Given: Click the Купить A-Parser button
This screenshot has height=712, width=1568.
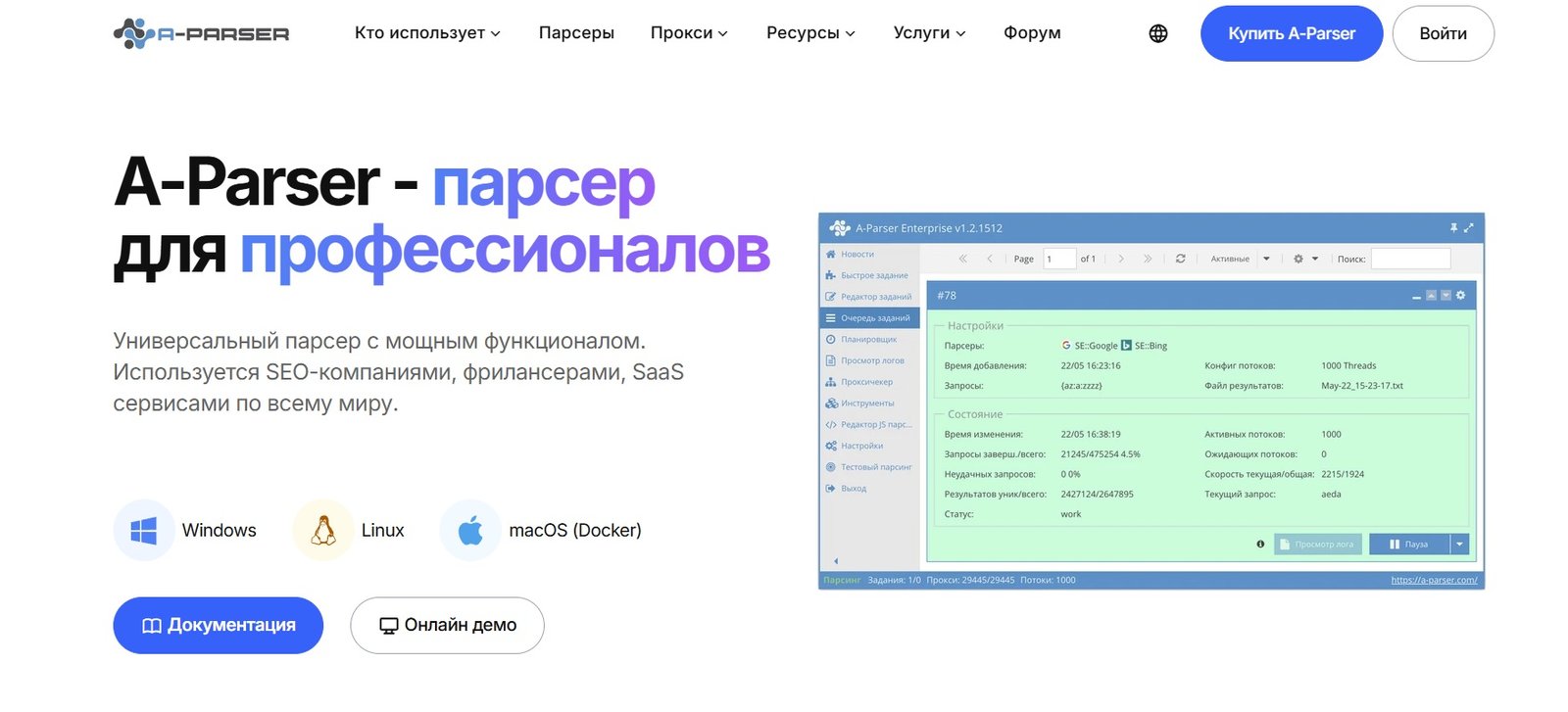Looking at the screenshot, I should (1292, 33).
